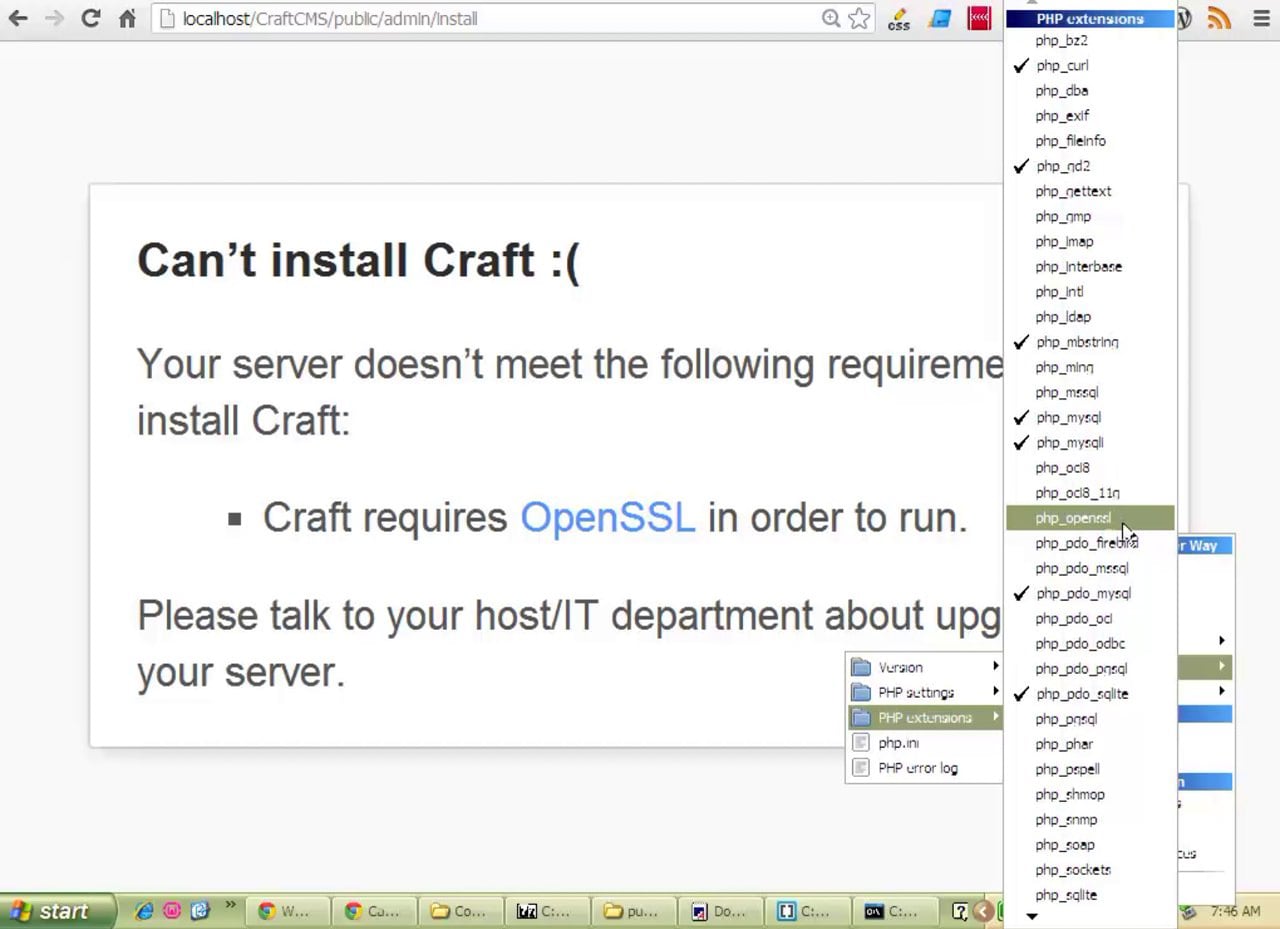Viewport: 1280px width, 929px height.
Task: Launch Internet Explorer from quick launch
Action: (x=145, y=911)
